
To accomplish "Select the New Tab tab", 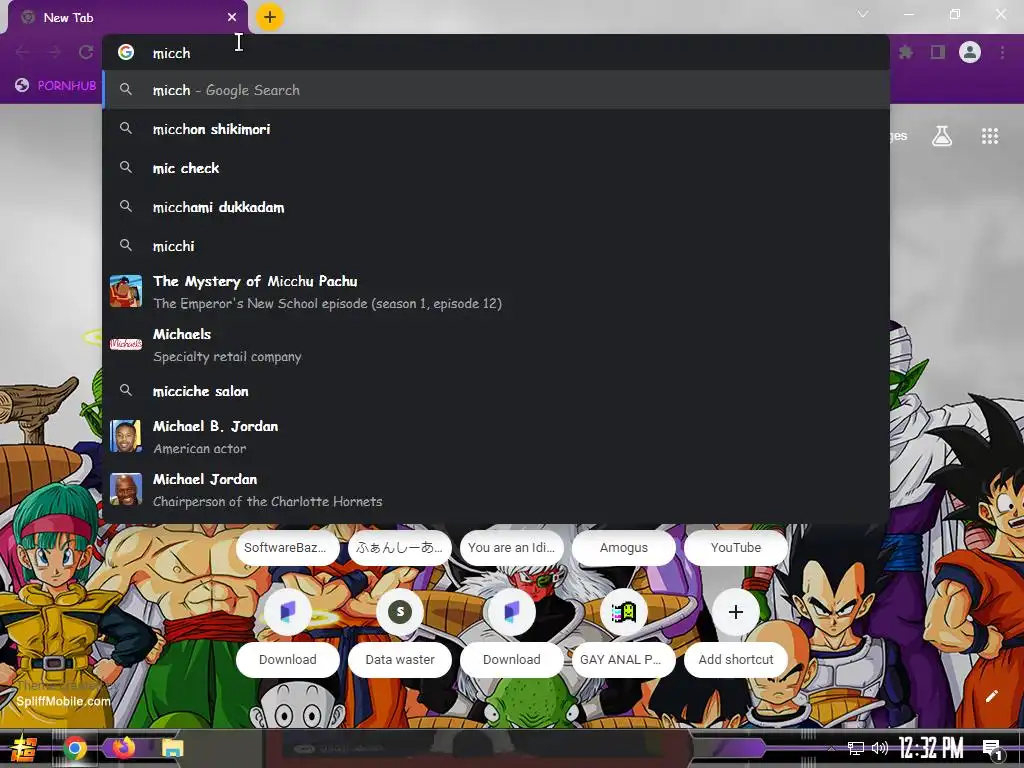I will [127, 18].
